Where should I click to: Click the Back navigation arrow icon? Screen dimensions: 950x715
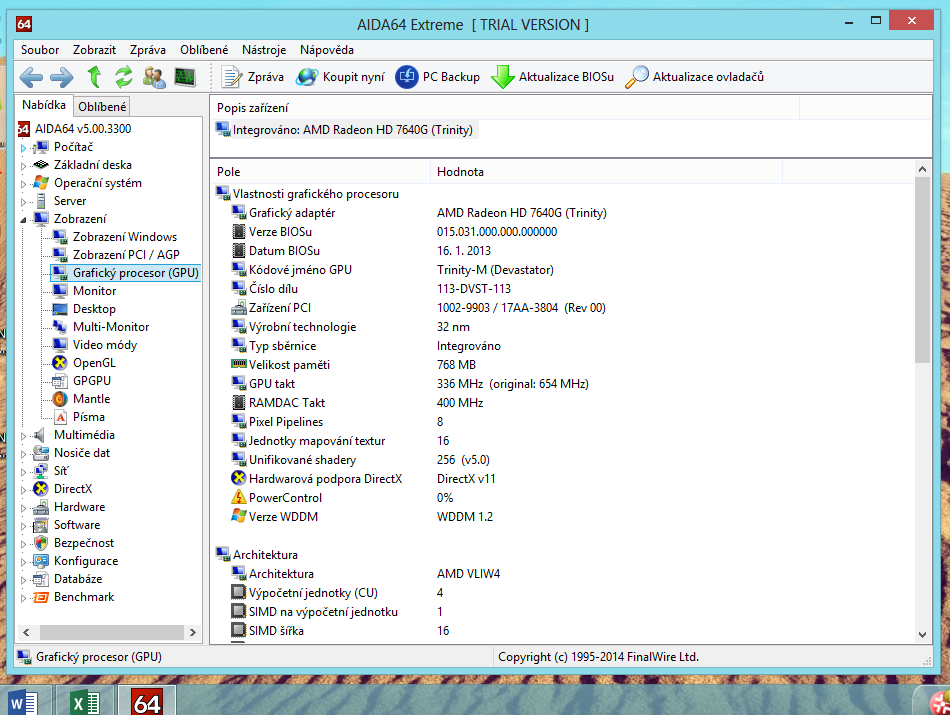click(x=31, y=77)
